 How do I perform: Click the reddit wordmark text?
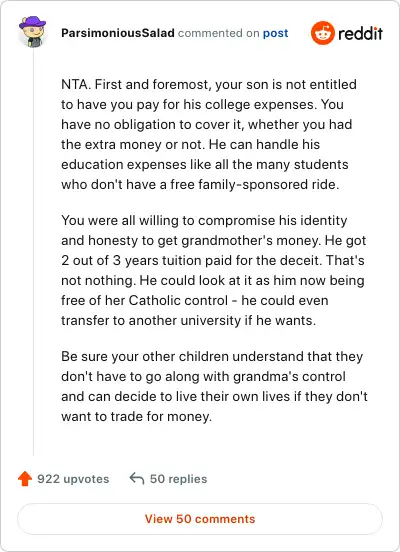pos(360,33)
